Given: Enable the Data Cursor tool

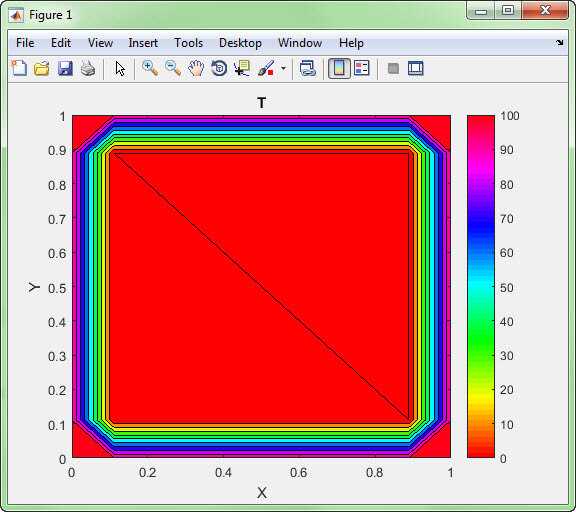Looking at the screenshot, I should (x=242, y=68).
